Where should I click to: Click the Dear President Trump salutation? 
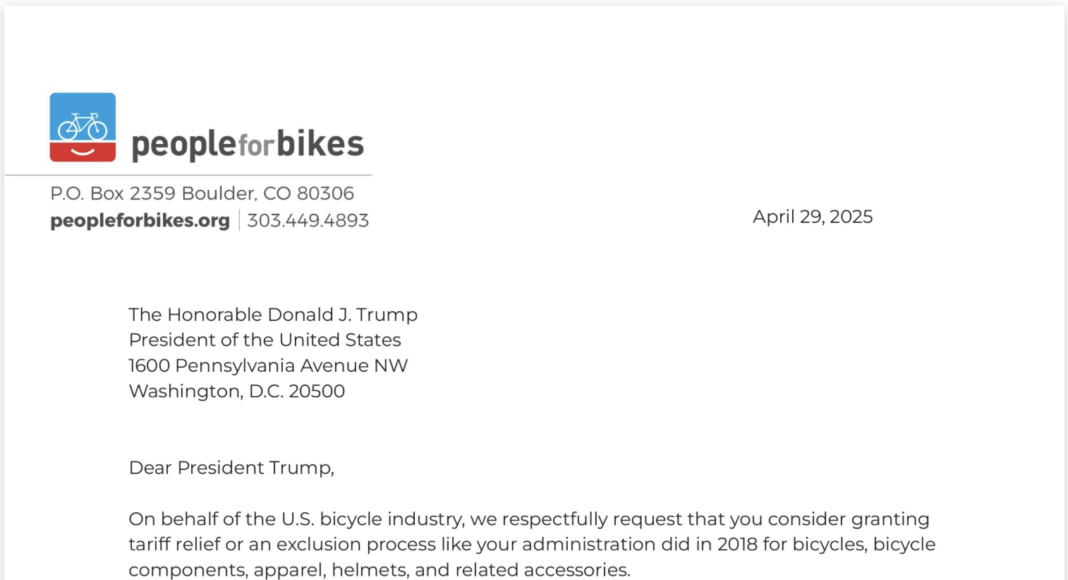[x=231, y=468]
